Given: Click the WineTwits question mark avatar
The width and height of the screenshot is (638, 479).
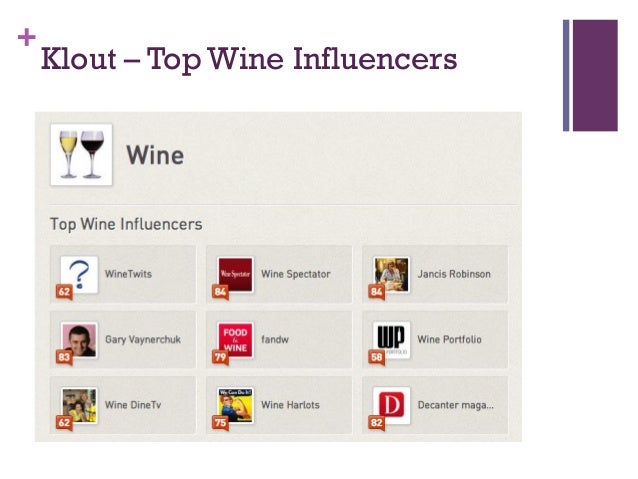Looking at the screenshot, I should pos(79,274).
